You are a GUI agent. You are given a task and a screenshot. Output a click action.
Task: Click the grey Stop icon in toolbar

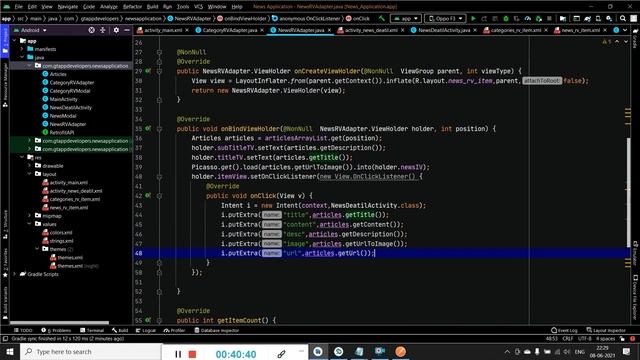tap(549, 18)
